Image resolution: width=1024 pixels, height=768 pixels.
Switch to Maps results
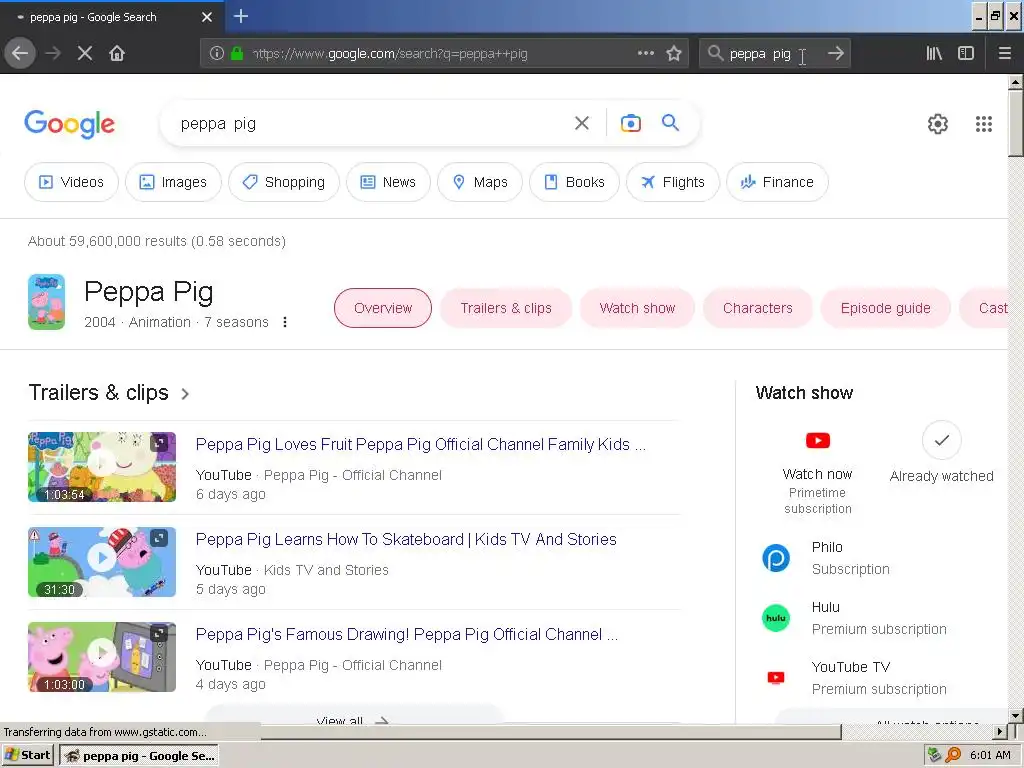(x=479, y=182)
